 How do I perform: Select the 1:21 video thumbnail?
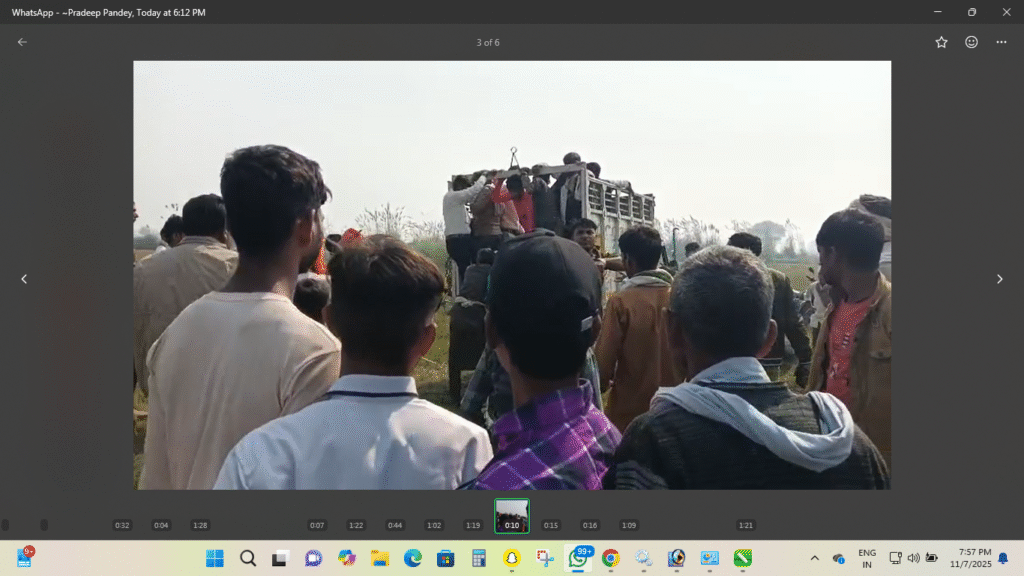745,524
